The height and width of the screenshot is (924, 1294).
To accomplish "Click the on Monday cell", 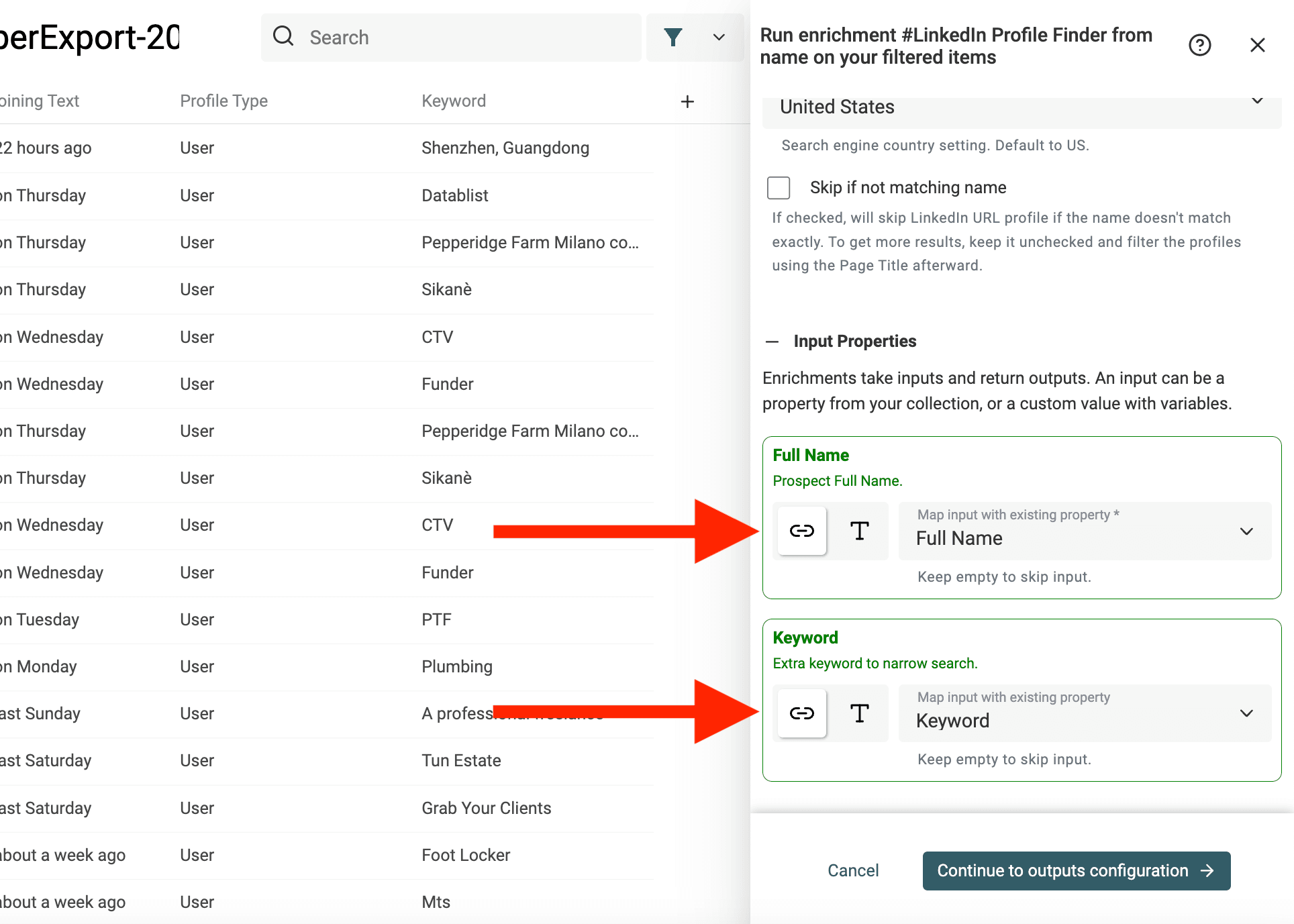I will [38, 666].
